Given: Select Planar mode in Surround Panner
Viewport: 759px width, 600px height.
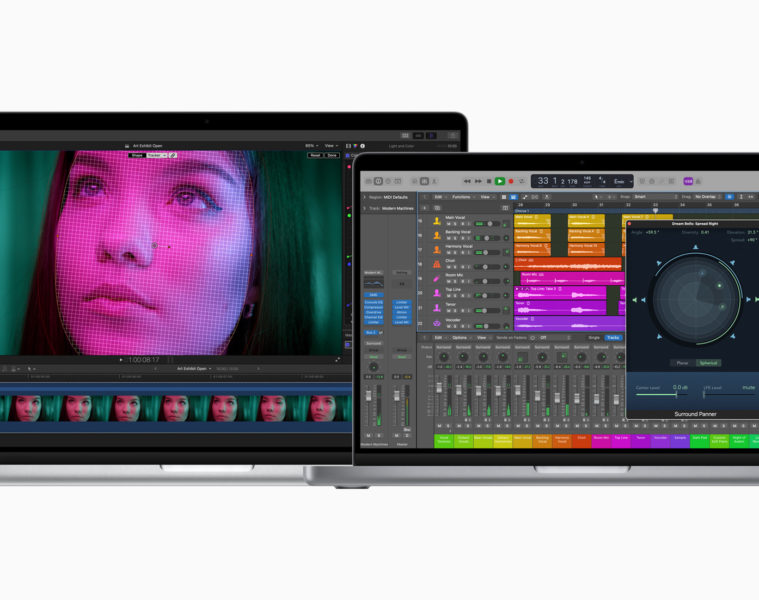Looking at the screenshot, I should pos(682,363).
